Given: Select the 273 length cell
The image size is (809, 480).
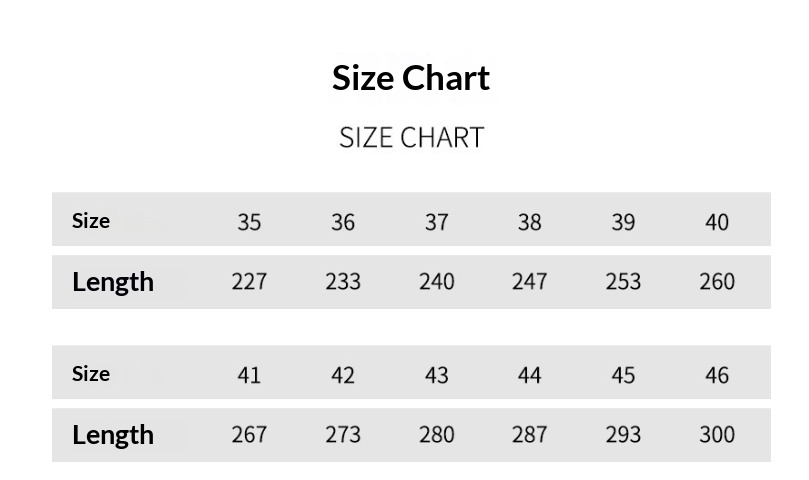Looking at the screenshot, I should coord(343,435).
